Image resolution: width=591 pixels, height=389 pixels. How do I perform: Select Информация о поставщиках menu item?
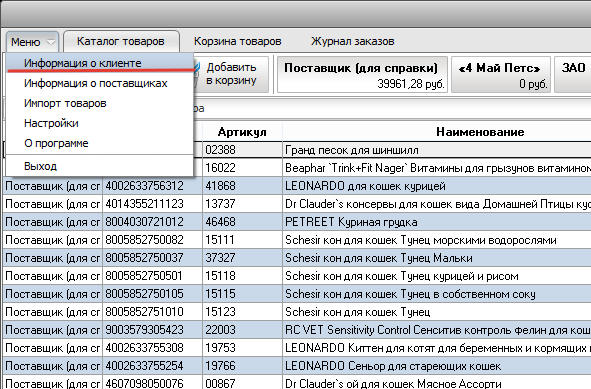pos(100,83)
